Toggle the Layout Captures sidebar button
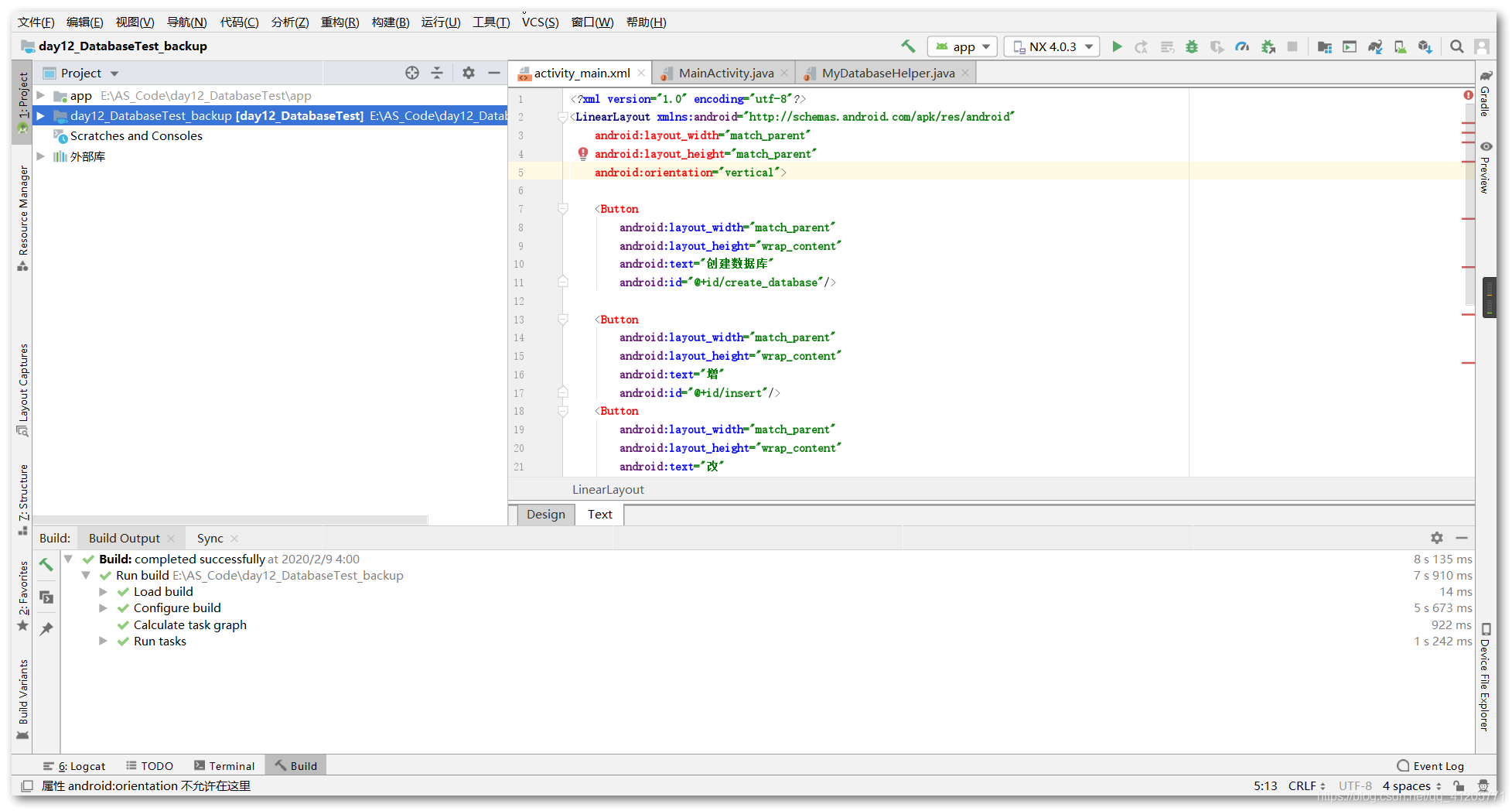Screen dimensions: 1512x811 pos(22,389)
